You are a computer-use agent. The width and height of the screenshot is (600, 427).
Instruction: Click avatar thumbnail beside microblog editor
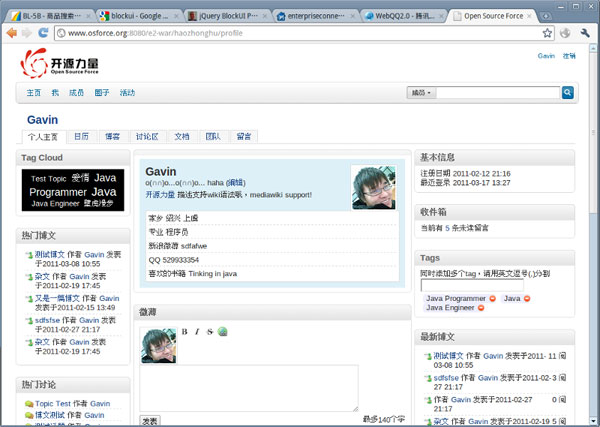[158, 346]
